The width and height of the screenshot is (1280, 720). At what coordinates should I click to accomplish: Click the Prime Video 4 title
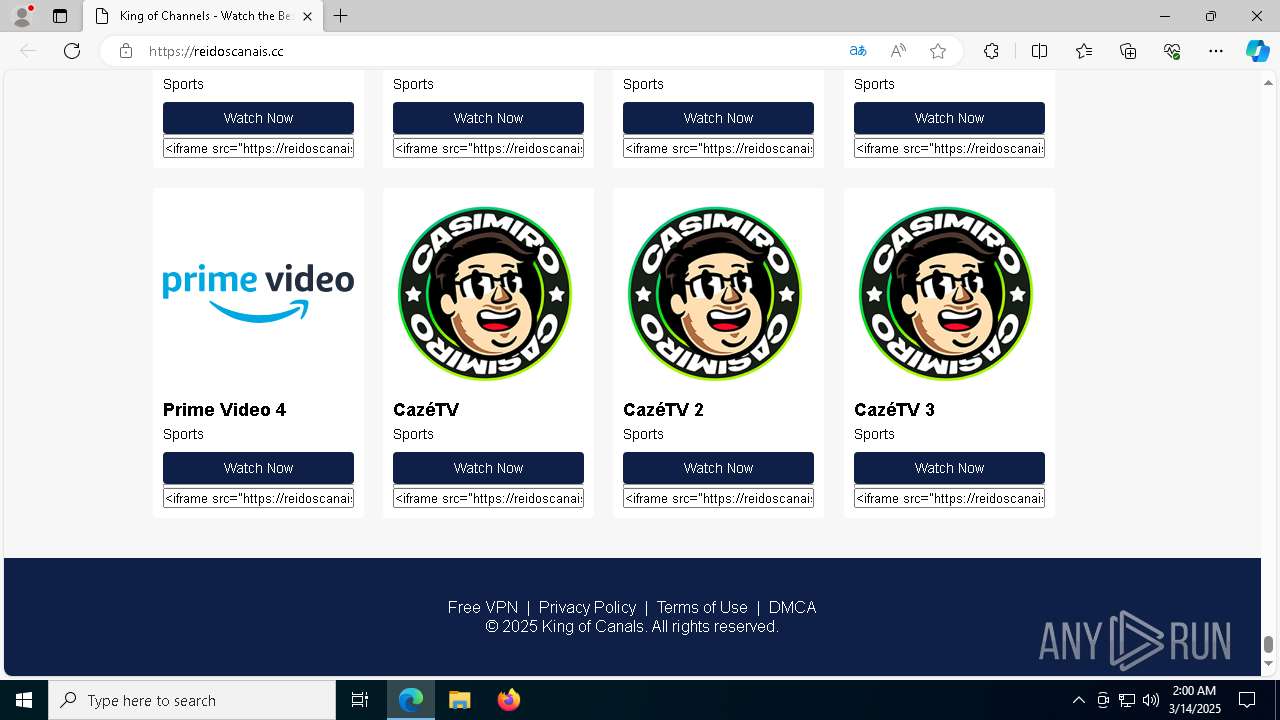pos(224,410)
